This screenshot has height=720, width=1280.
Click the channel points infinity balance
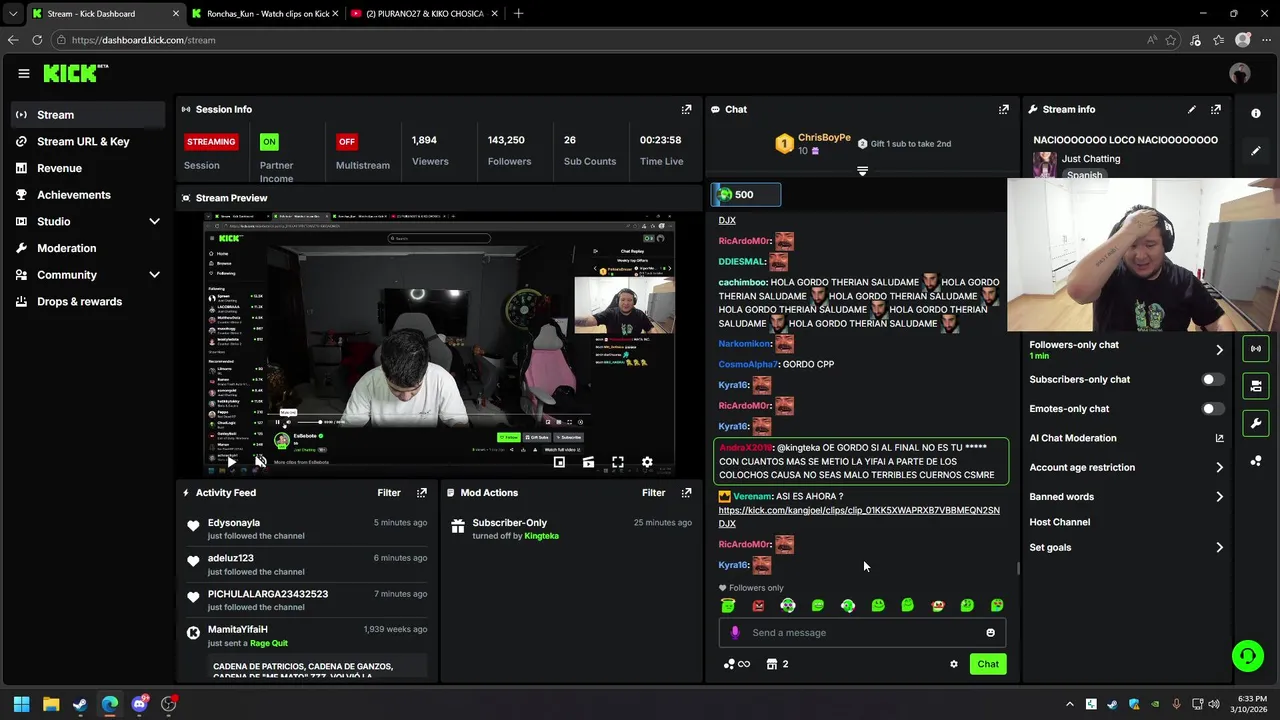[736, 664]
